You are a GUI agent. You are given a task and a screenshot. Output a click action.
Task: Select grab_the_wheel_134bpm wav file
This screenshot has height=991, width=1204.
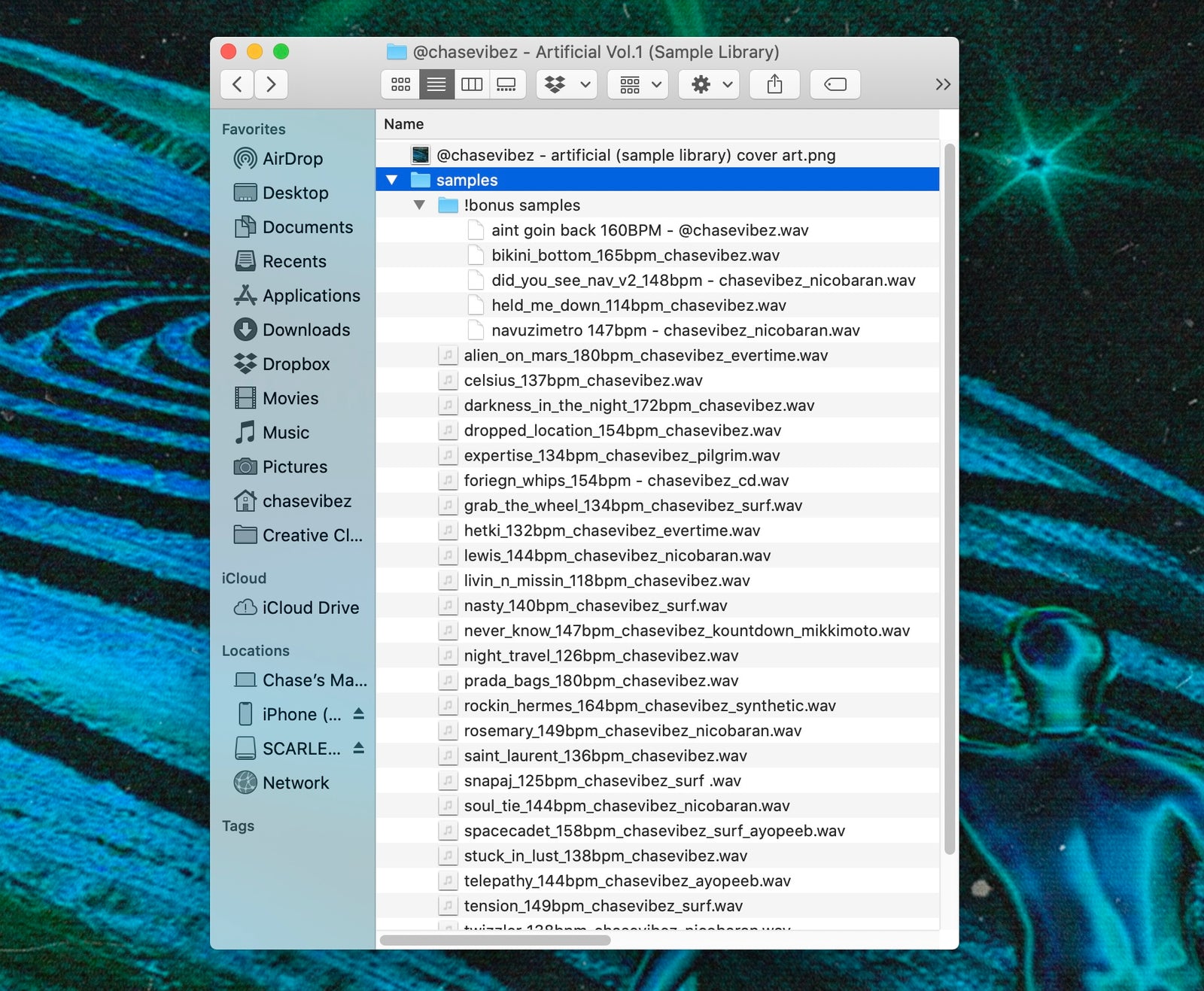coord(657,505)
